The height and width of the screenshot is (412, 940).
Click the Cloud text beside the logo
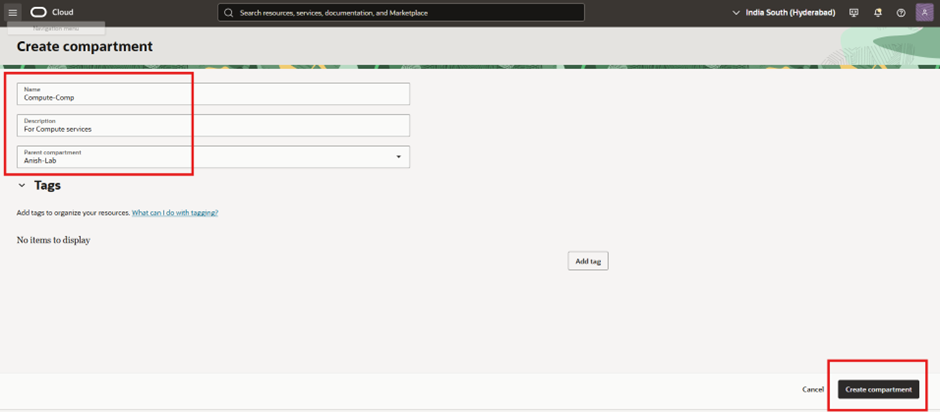pyautogui.click(x=63, y=12)
